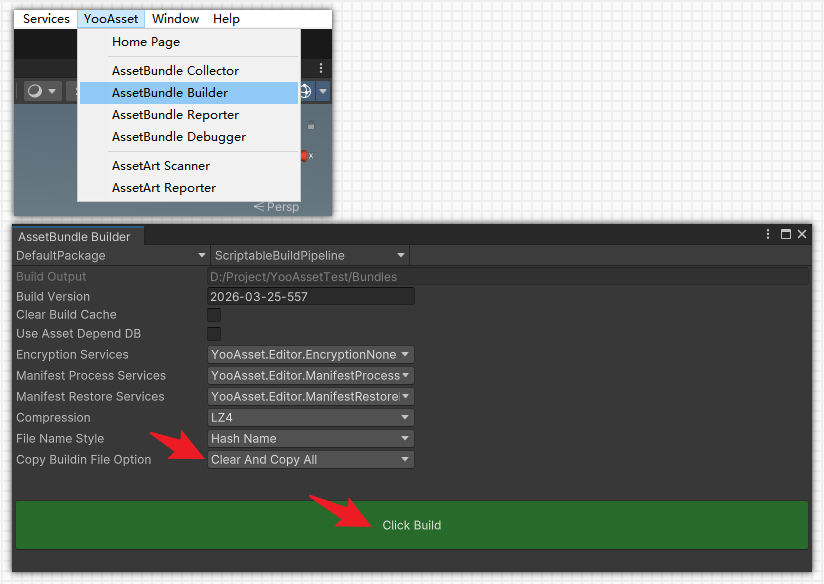Click the Manifest Process Services label
The height and width of the screenshot is (584, 824).
click(x=91, y=376)
